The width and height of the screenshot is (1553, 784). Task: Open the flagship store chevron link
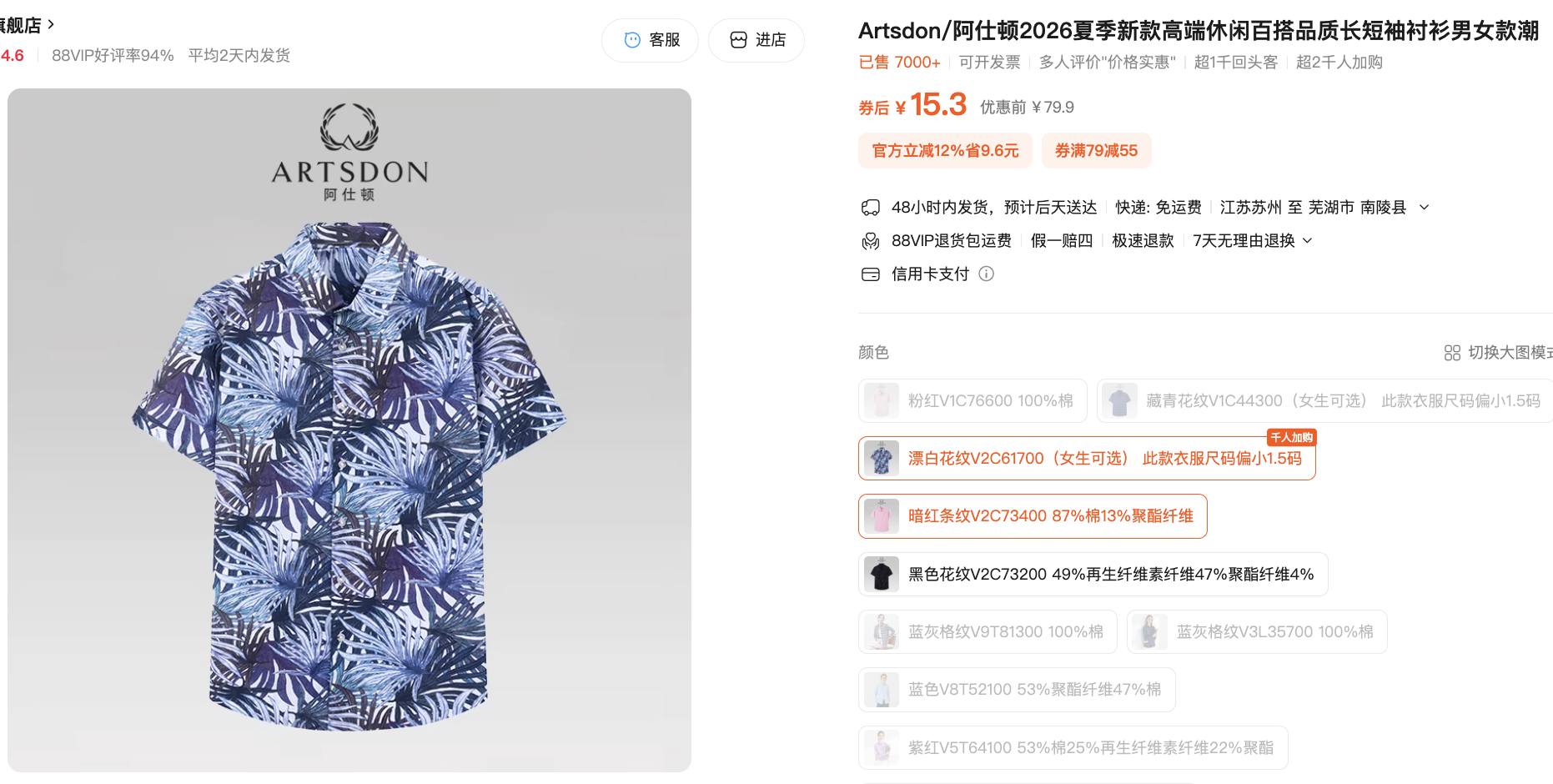(x=51, y=25)
